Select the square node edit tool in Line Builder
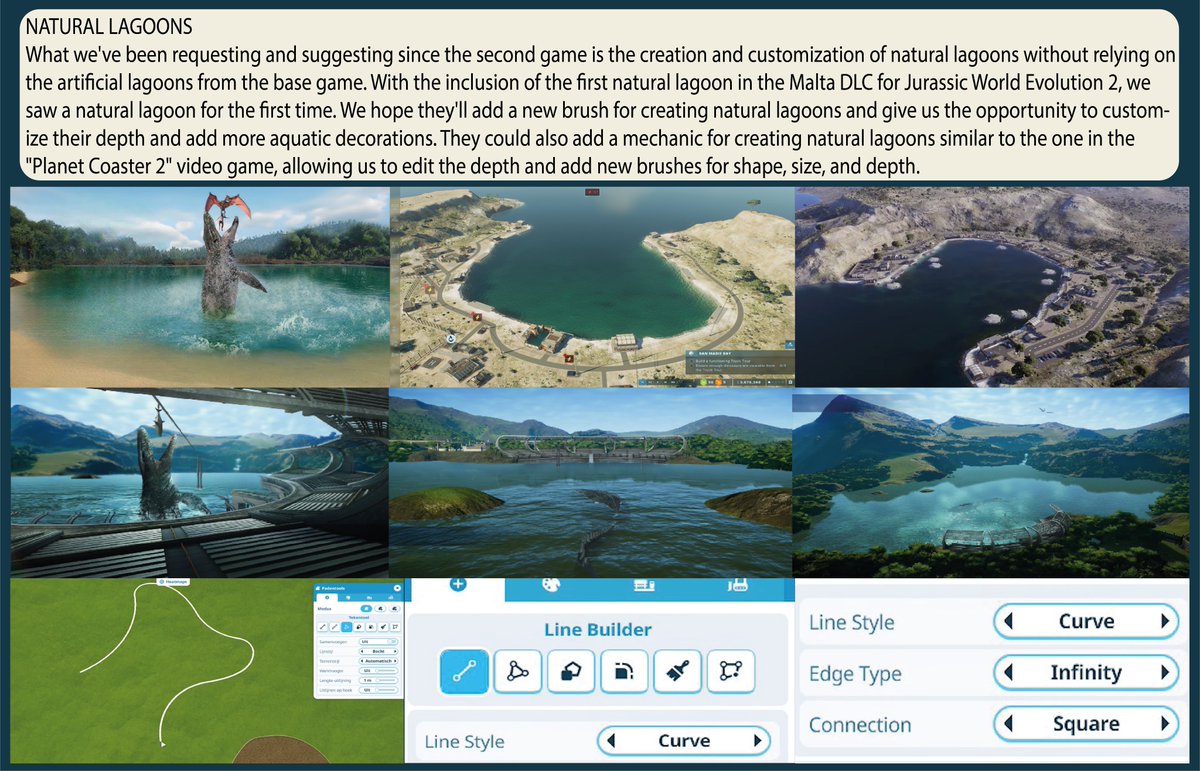The width and height of the screenshot is (1200, 771). tap(729, 672)
